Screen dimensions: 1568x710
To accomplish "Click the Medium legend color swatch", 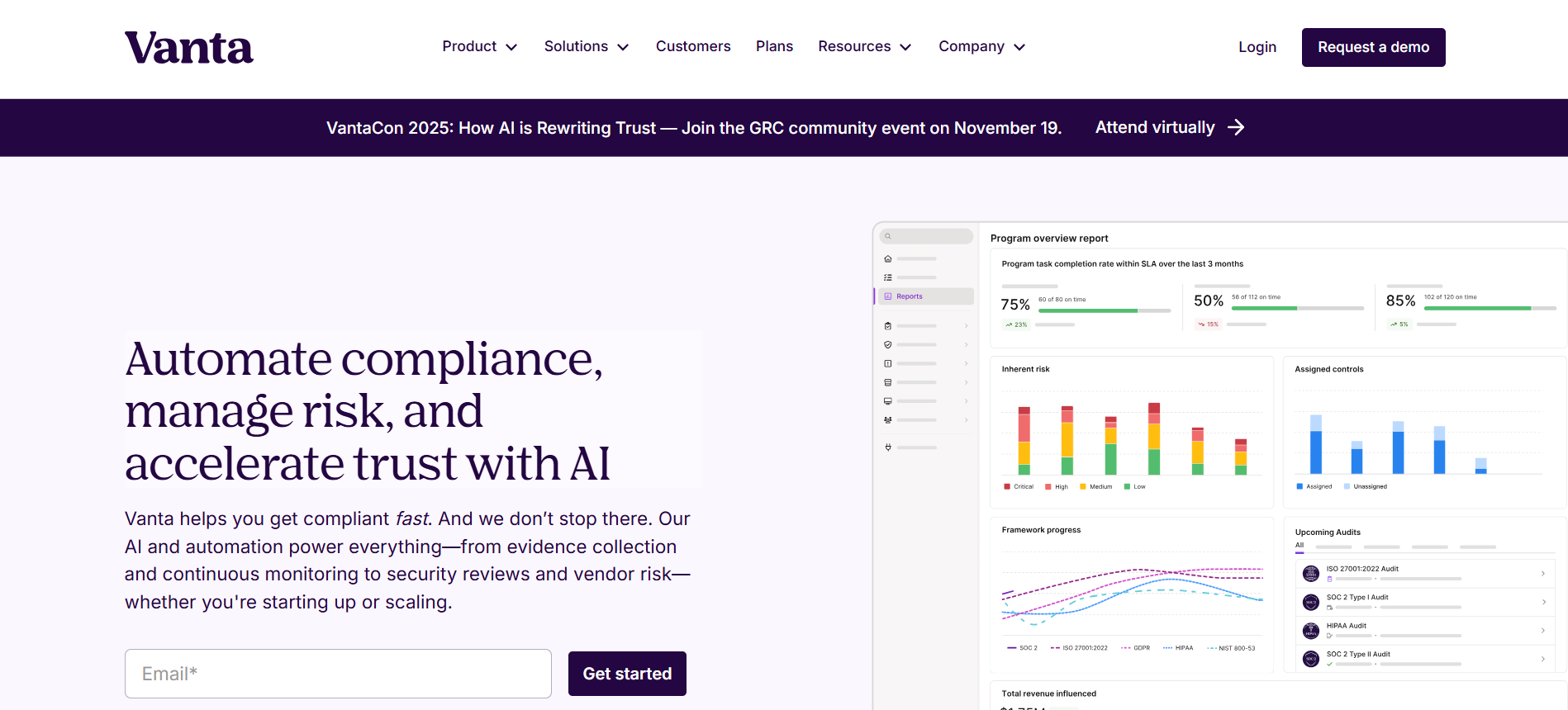I will [1083, 486].
